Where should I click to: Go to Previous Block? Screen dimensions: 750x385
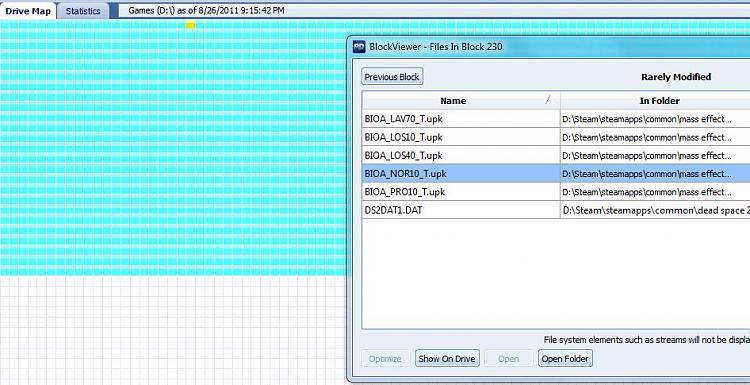392,77
